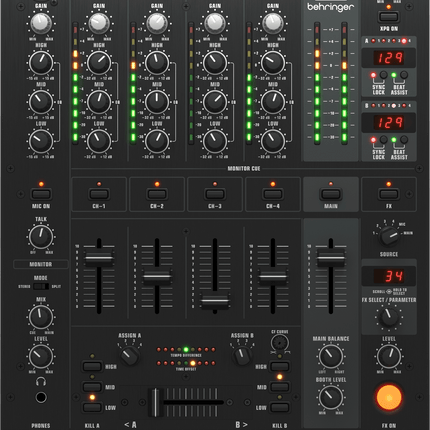Click the BOOTH LEVEL knob

(331, 397)
